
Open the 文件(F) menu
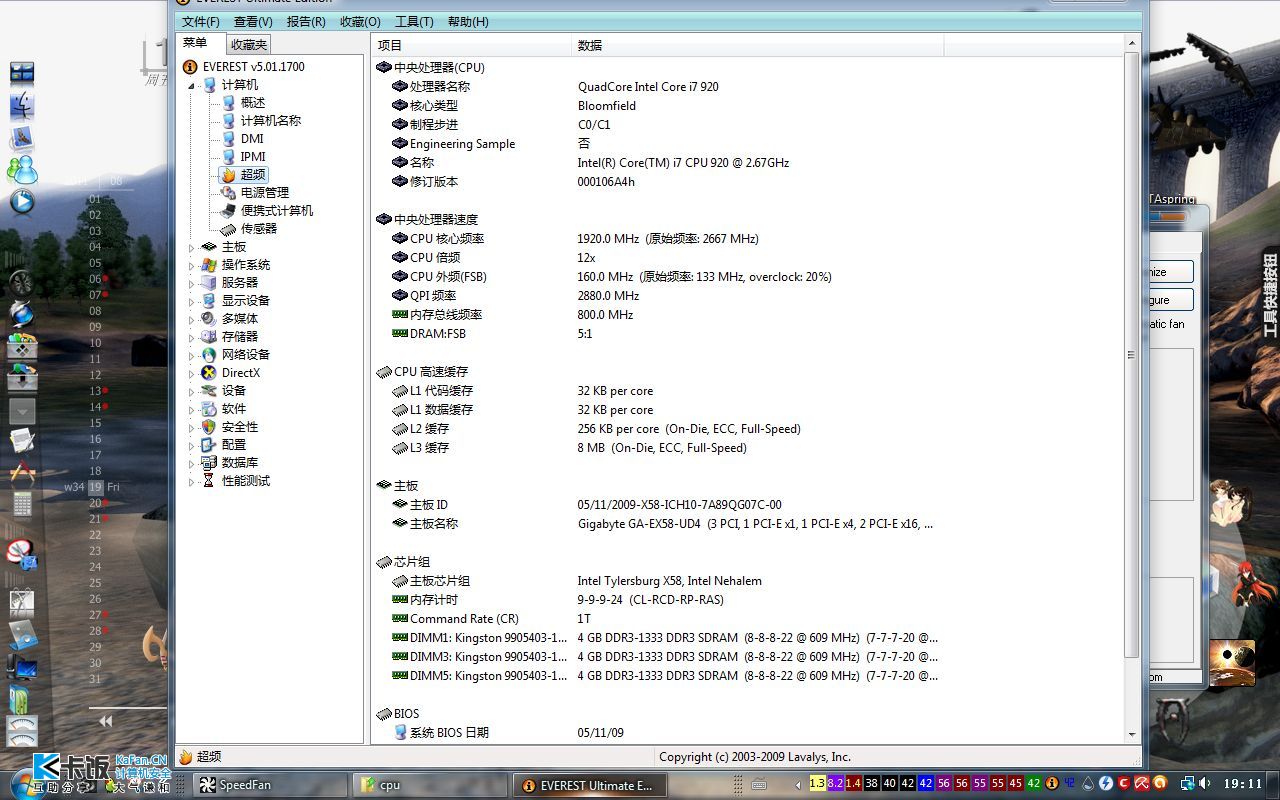pos(201,21)
